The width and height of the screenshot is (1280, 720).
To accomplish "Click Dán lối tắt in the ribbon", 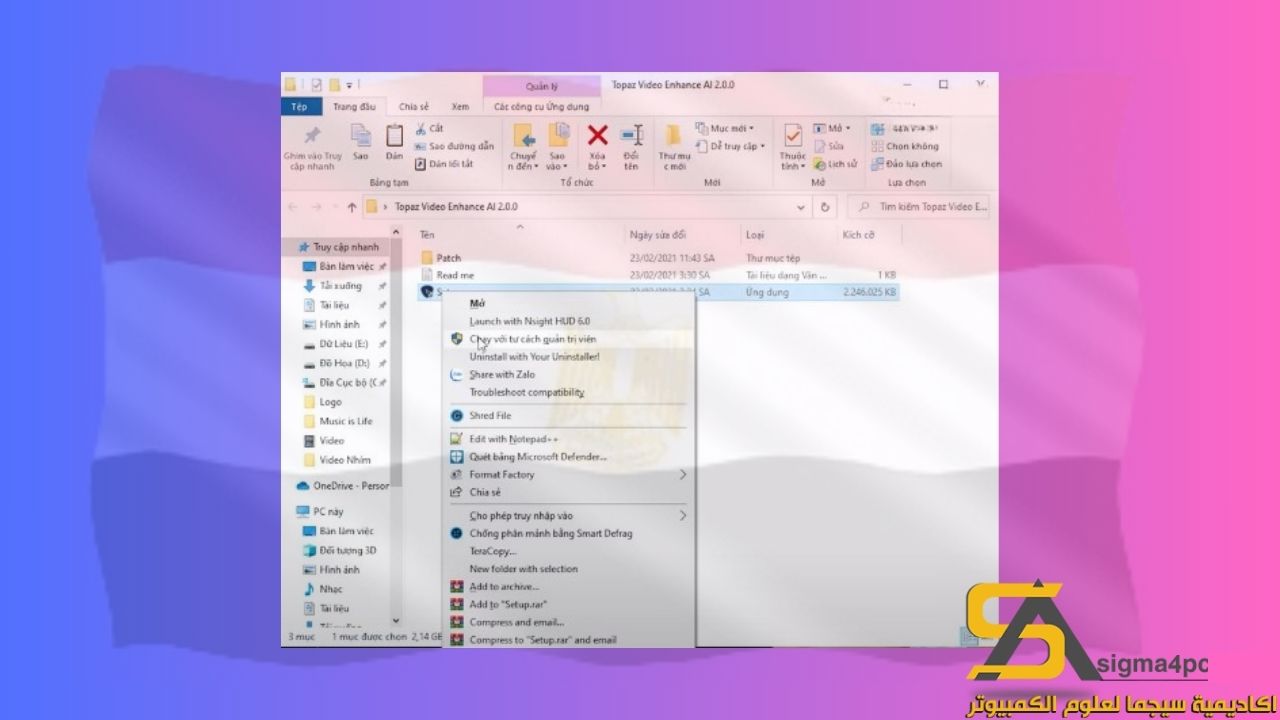I will point(444,163).
